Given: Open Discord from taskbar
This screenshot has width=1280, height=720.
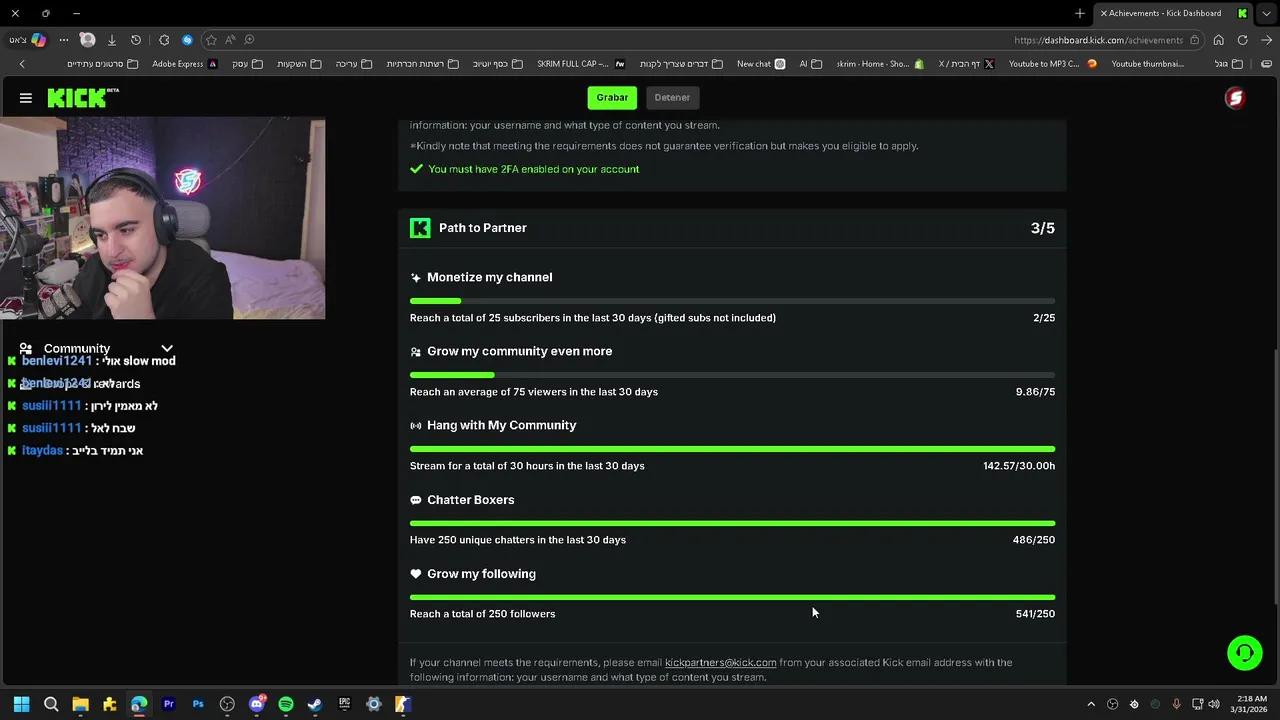Looking at the screenshot, I should pyautogui.click(x=257, y=704).
